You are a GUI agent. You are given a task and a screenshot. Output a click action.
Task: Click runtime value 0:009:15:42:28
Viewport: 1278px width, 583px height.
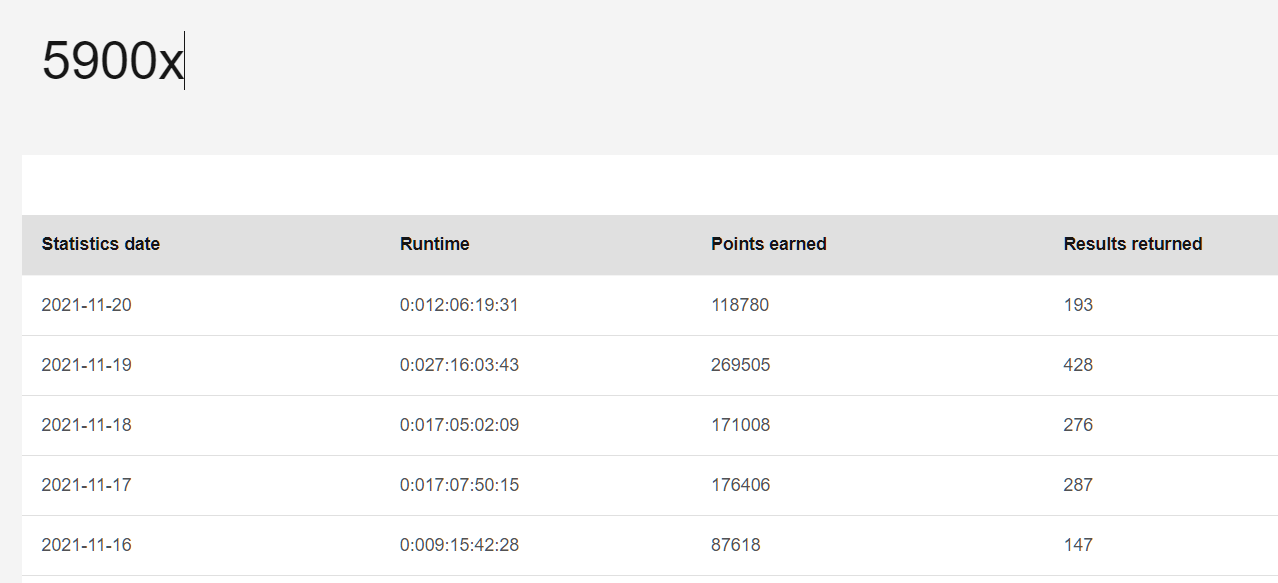(x=459, y=545)
